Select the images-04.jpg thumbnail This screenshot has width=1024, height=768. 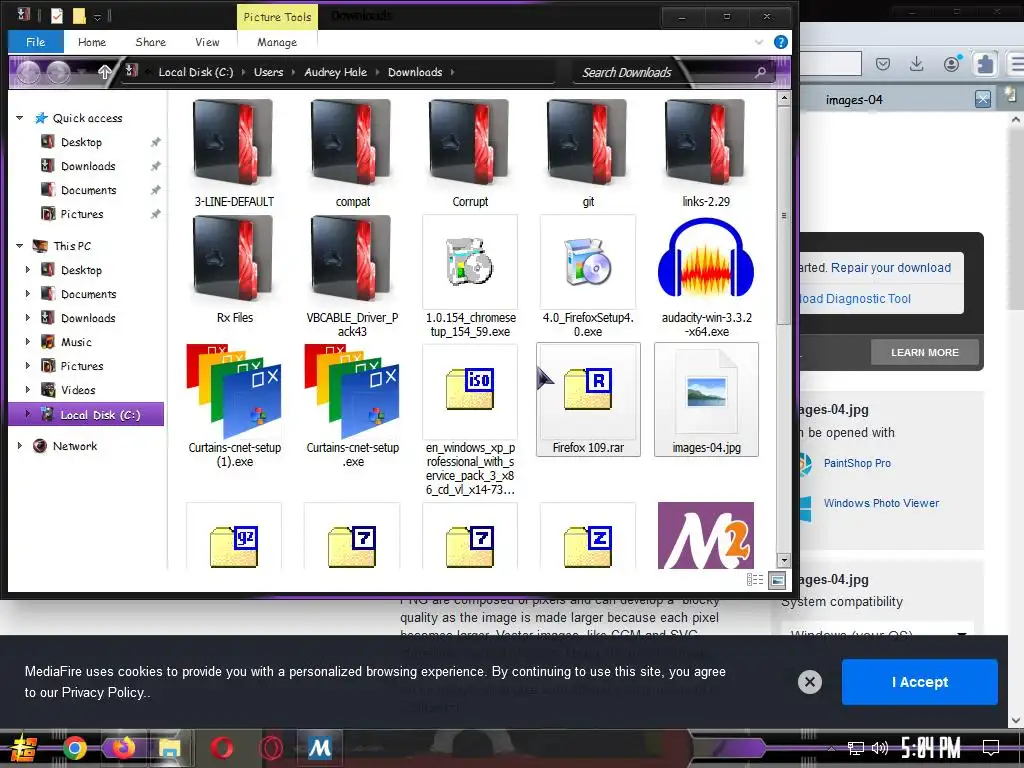(x=706, y=399)
